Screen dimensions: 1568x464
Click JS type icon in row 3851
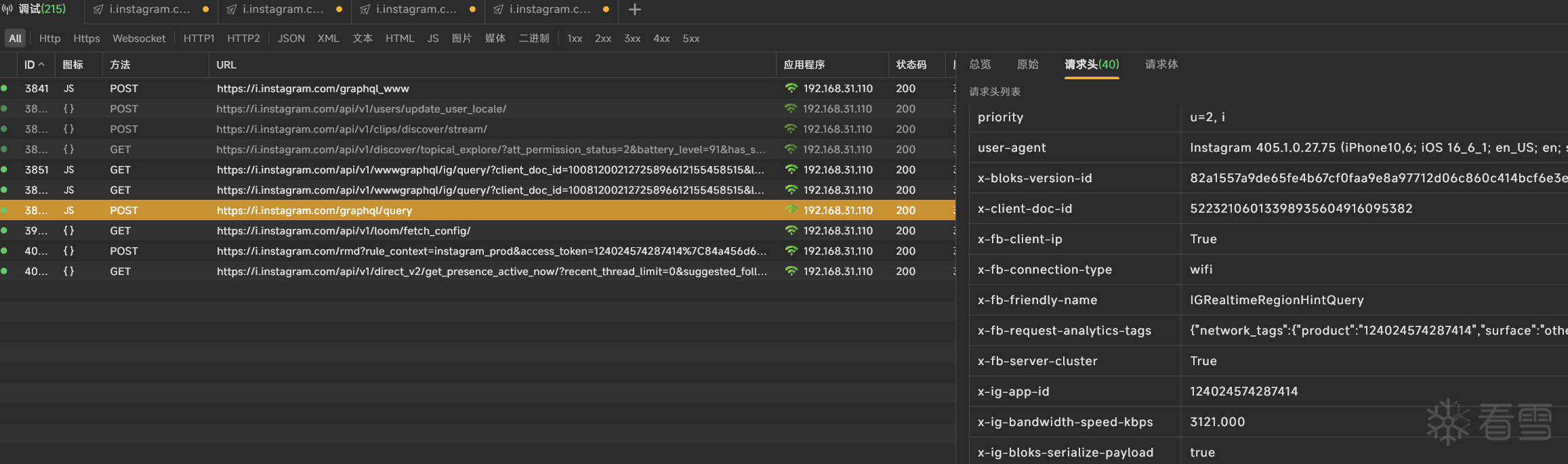point(68,170)
